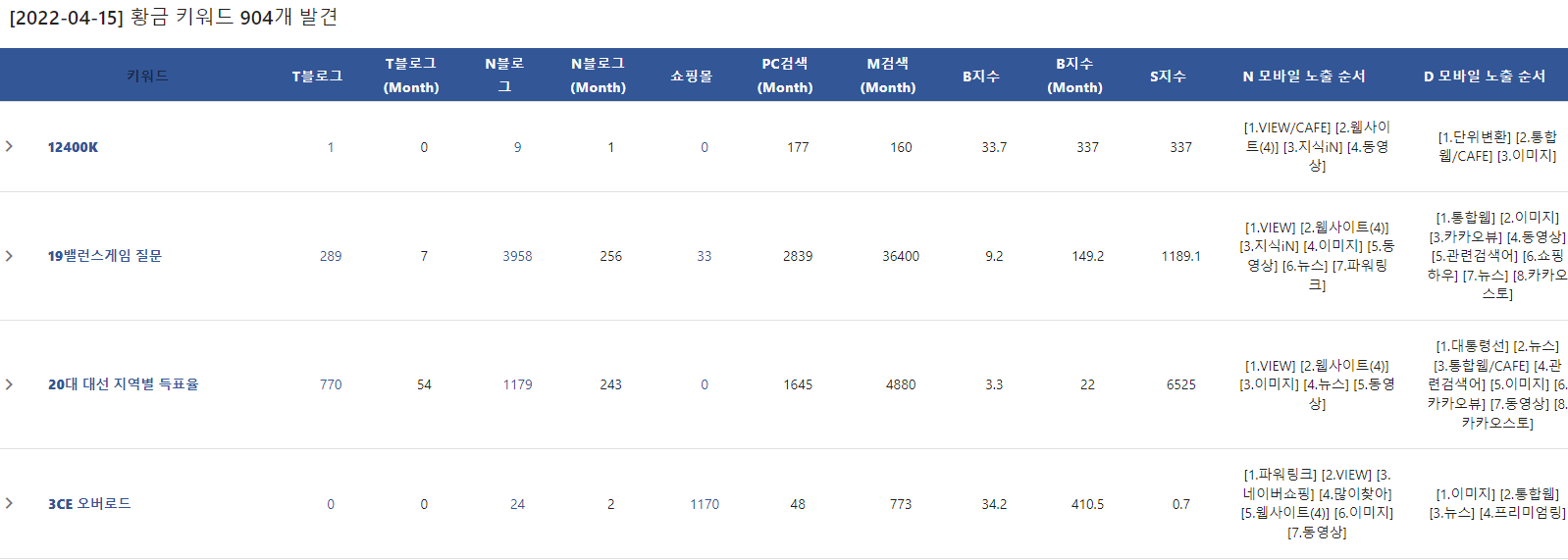Sort by the PC검색 (Month) header

[785, 76]
